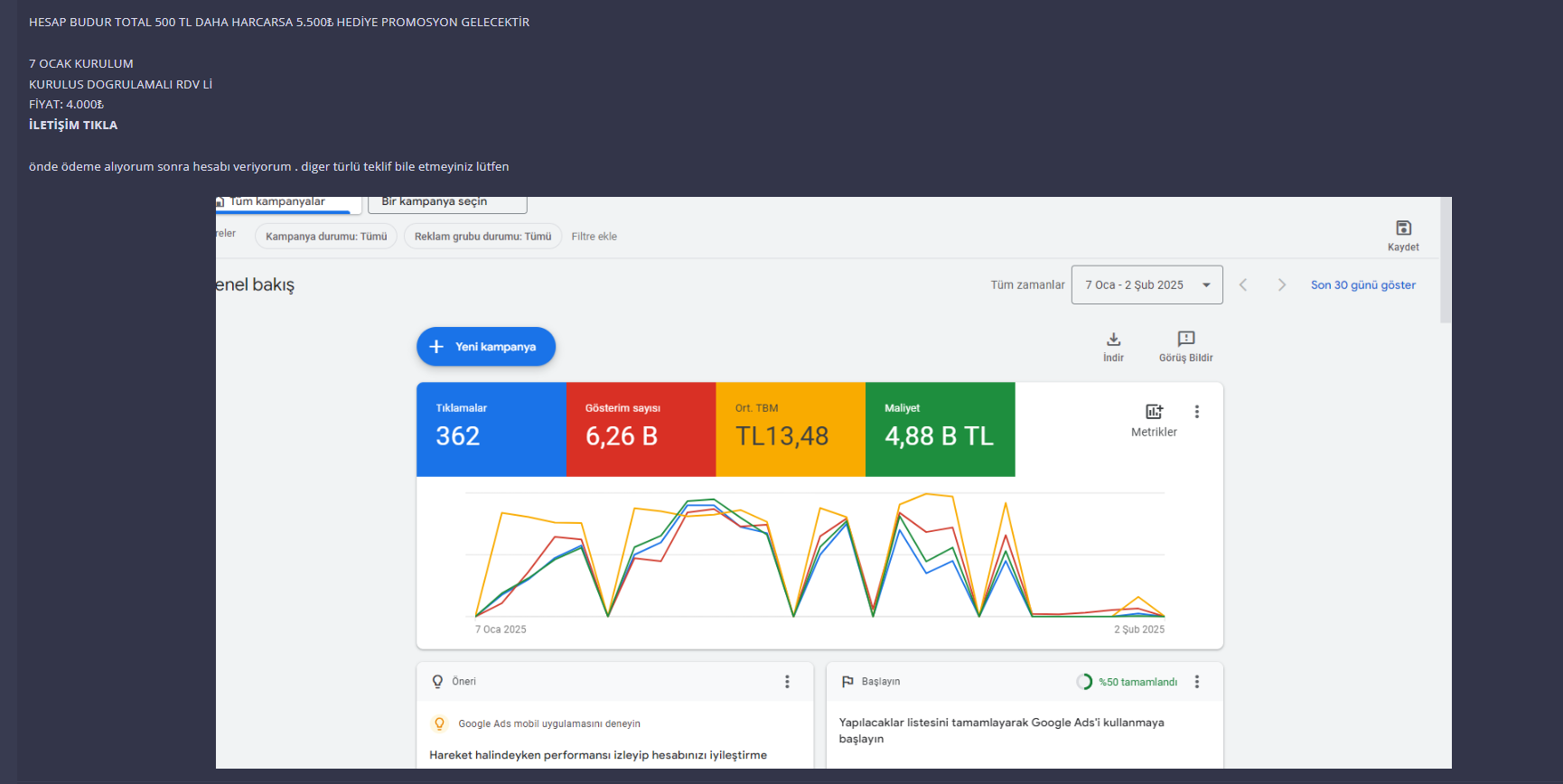Go to next date range arrow
The image size is (1563, 784).
(x=1281, y=285)
